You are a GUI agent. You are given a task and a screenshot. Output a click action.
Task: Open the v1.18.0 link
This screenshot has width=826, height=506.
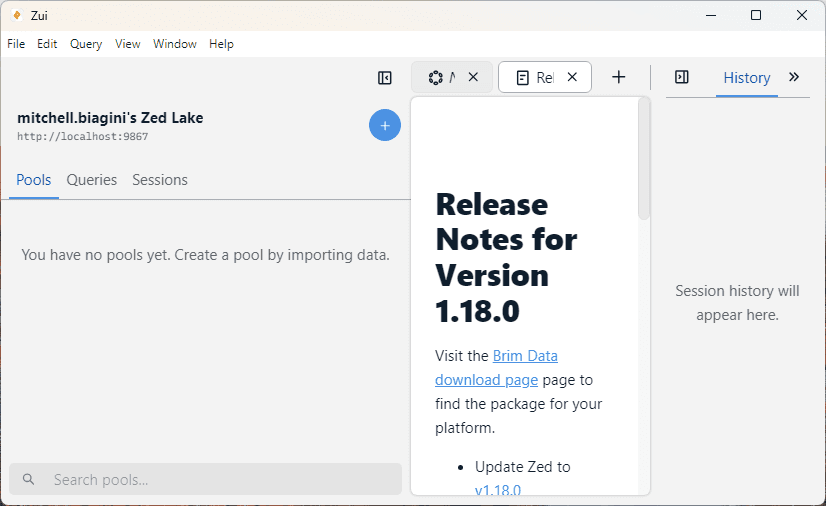point(498,490)
